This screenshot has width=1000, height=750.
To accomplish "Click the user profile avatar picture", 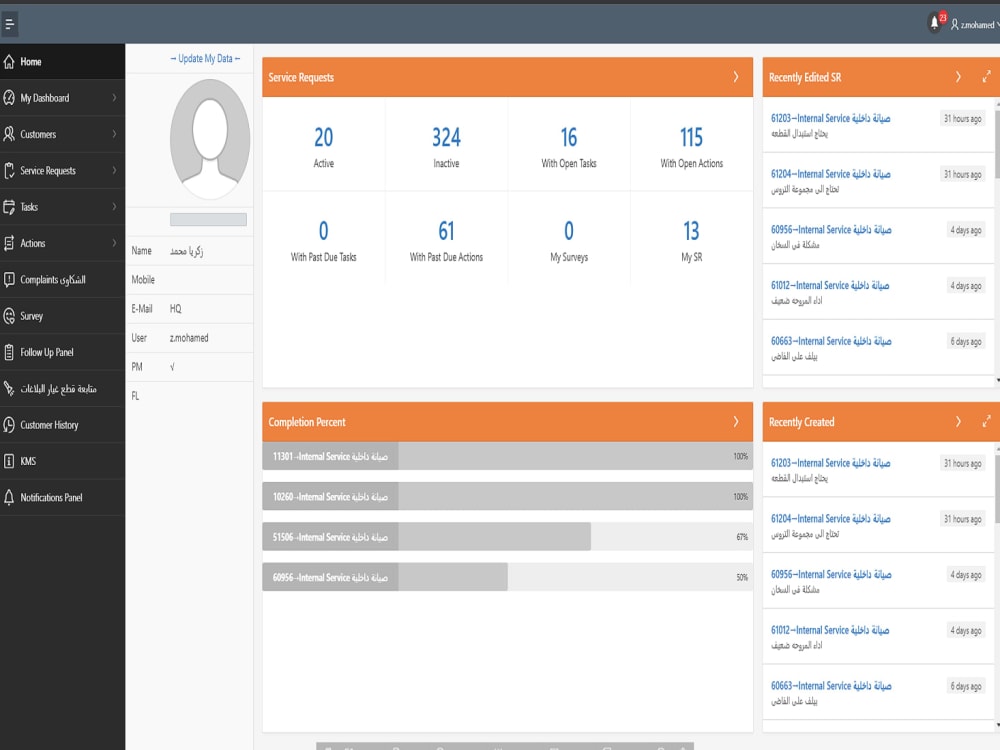I will coord(210,140).
